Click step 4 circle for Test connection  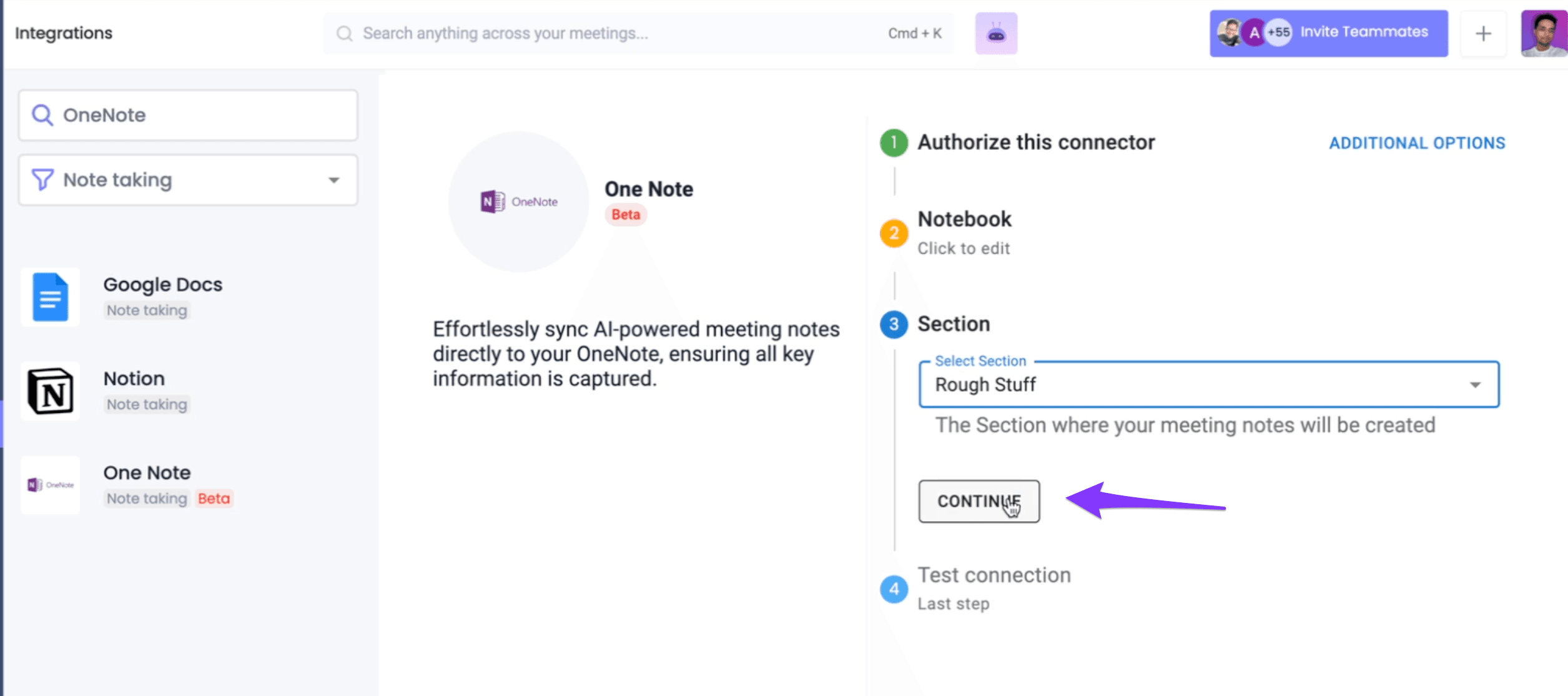[894, 589]
